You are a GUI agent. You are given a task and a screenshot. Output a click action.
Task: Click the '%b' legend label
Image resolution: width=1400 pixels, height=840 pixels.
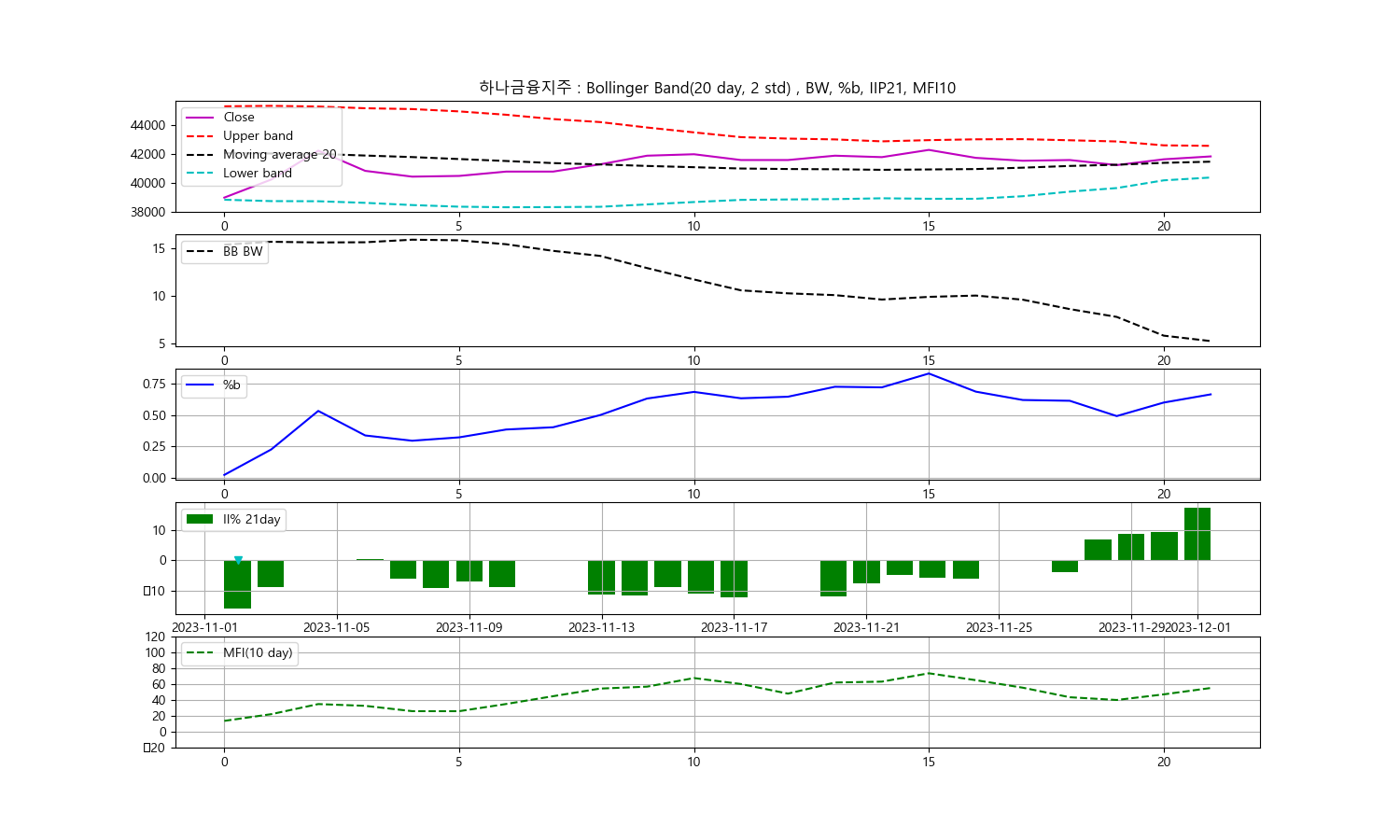click(231, 385)
